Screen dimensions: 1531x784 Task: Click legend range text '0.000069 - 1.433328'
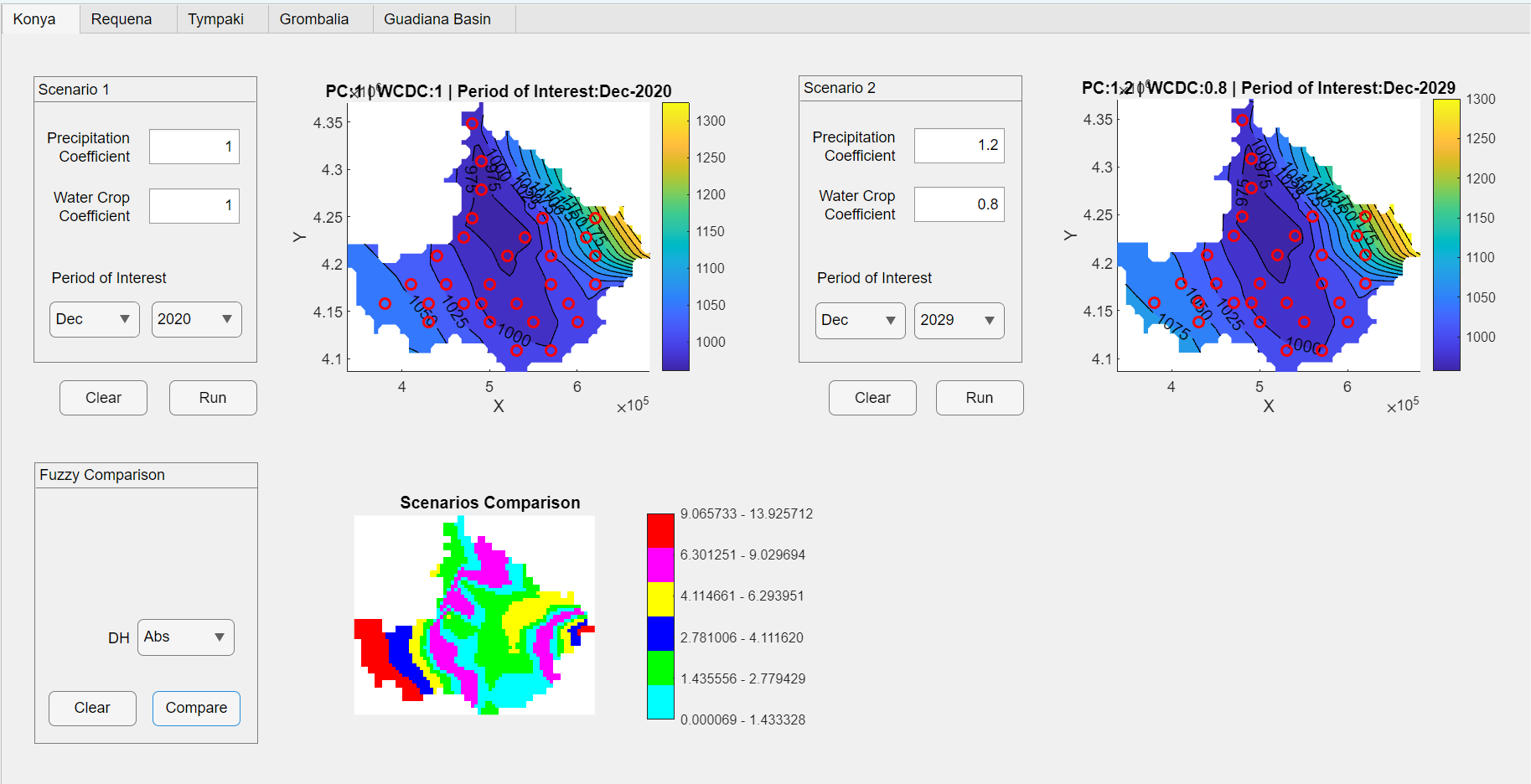coord(743,720)
